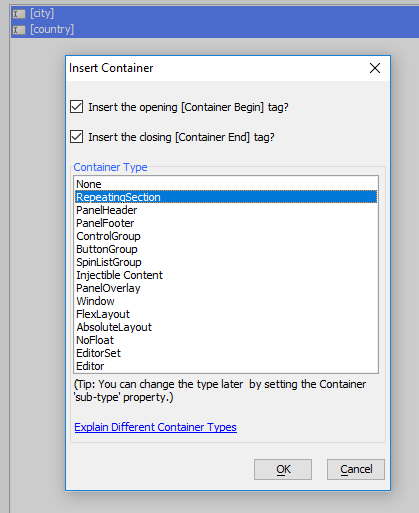The image size is (419, 513).
Task: Pick ButtonGroup from the Container Type list
Action: pos(226,249)
